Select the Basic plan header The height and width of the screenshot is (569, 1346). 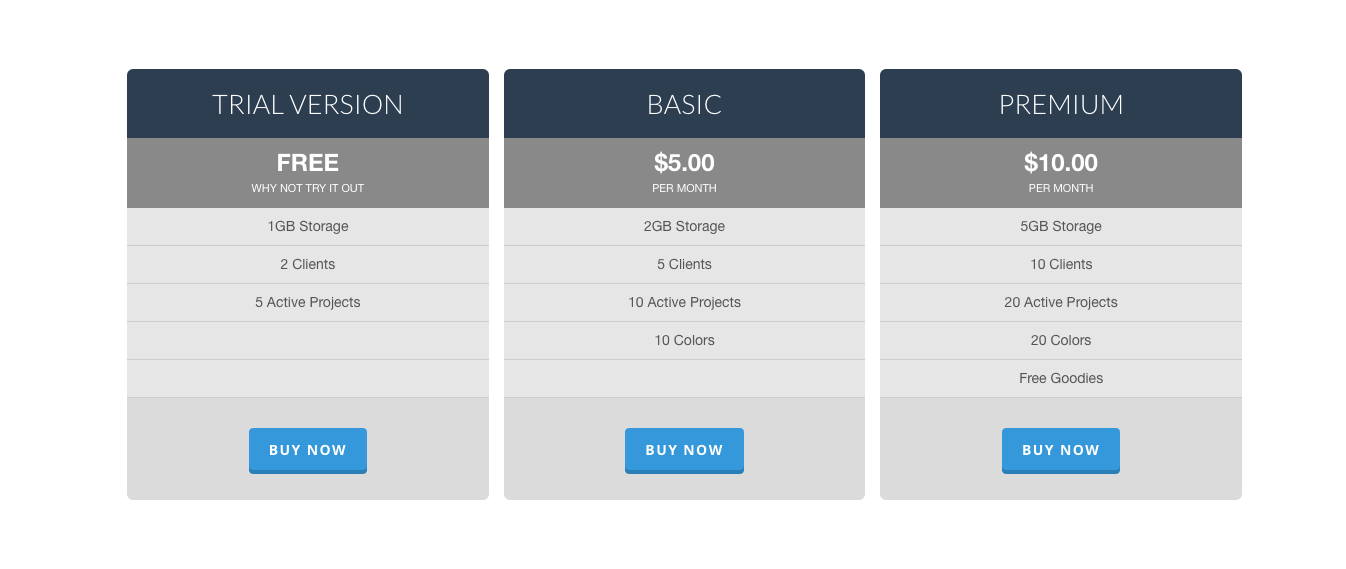coord(684,104)
